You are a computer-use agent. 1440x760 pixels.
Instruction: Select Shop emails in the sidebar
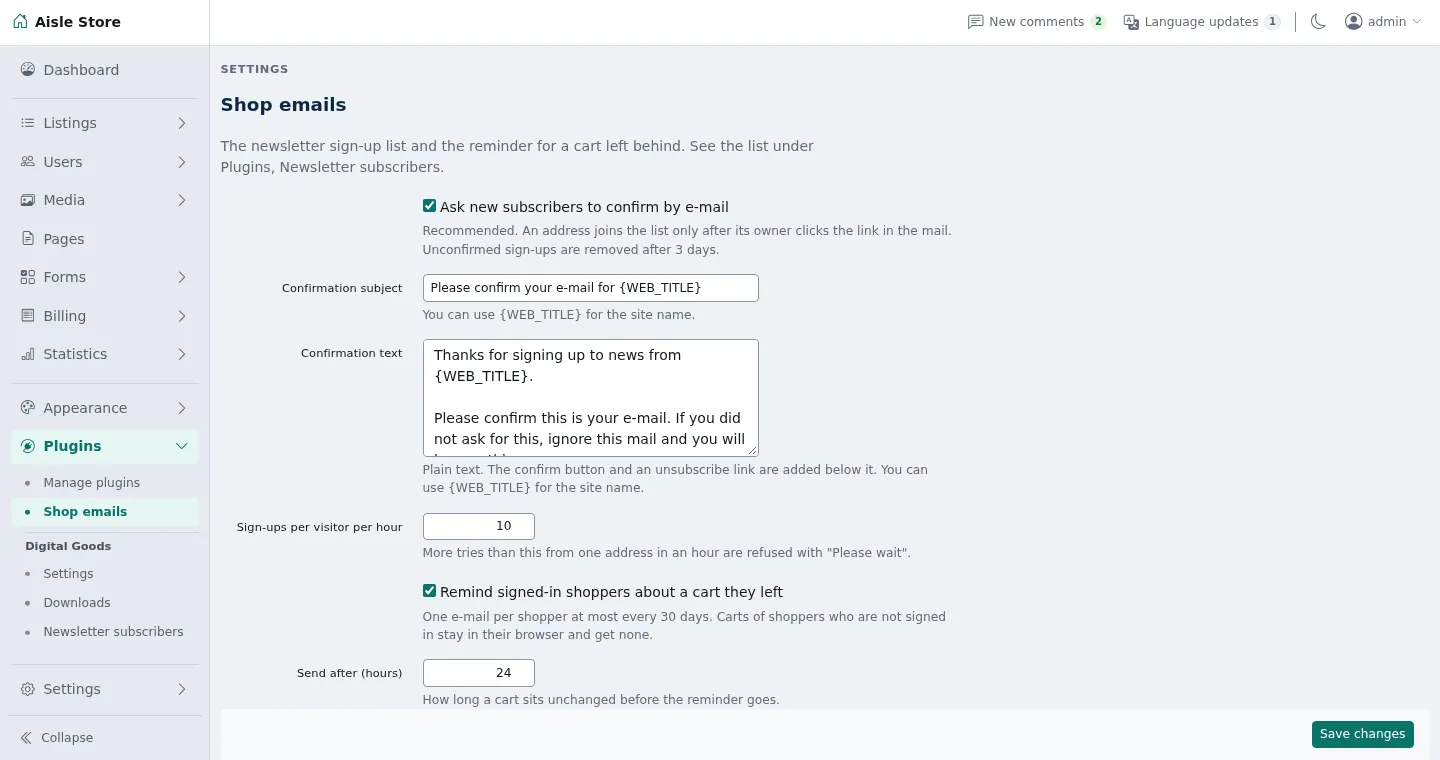pos(105,512)
